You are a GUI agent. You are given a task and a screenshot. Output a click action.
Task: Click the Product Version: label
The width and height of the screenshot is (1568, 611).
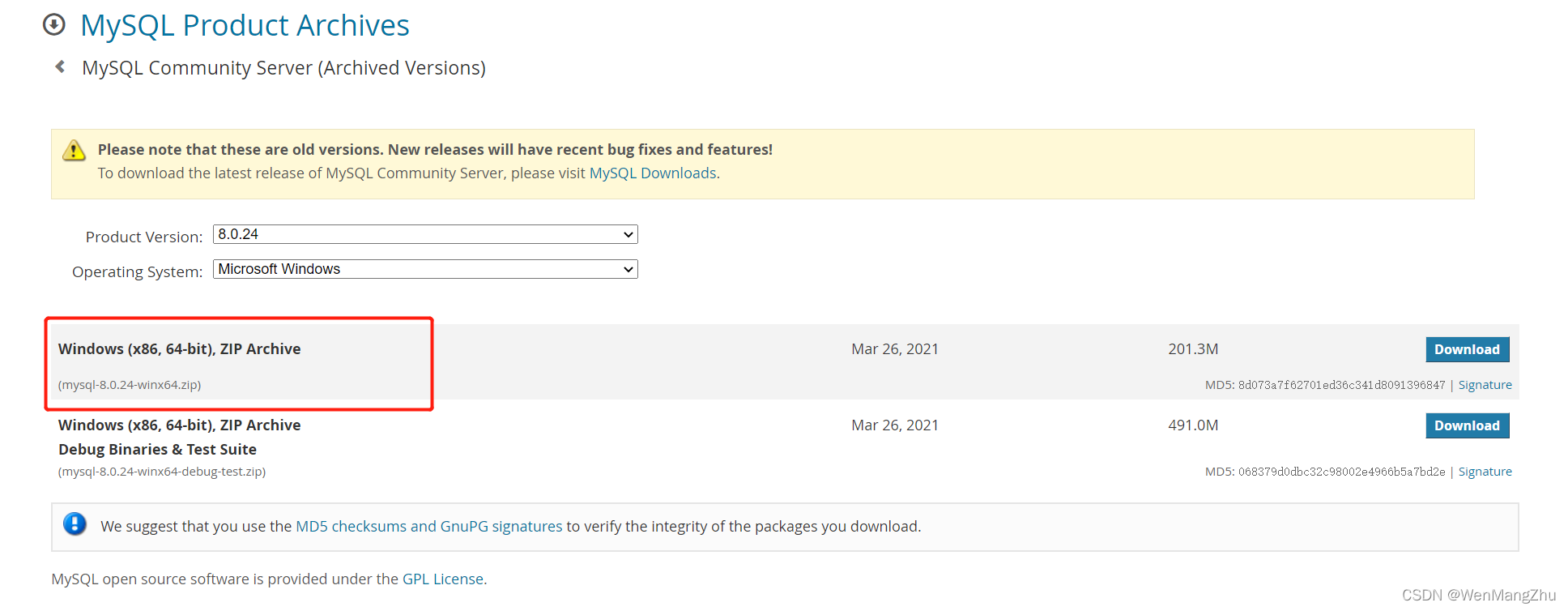pyautogui.click(x=144, y=237)
